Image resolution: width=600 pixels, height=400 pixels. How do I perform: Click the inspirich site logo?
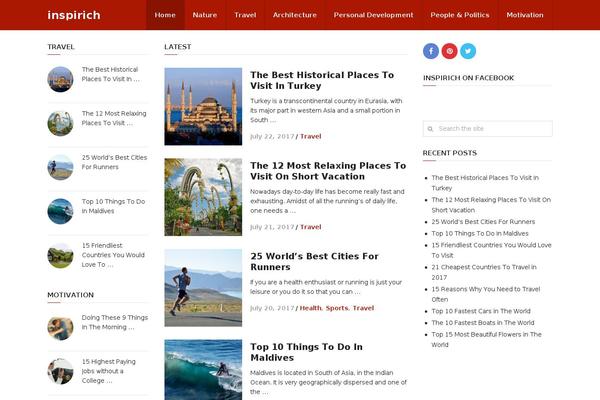74,15
